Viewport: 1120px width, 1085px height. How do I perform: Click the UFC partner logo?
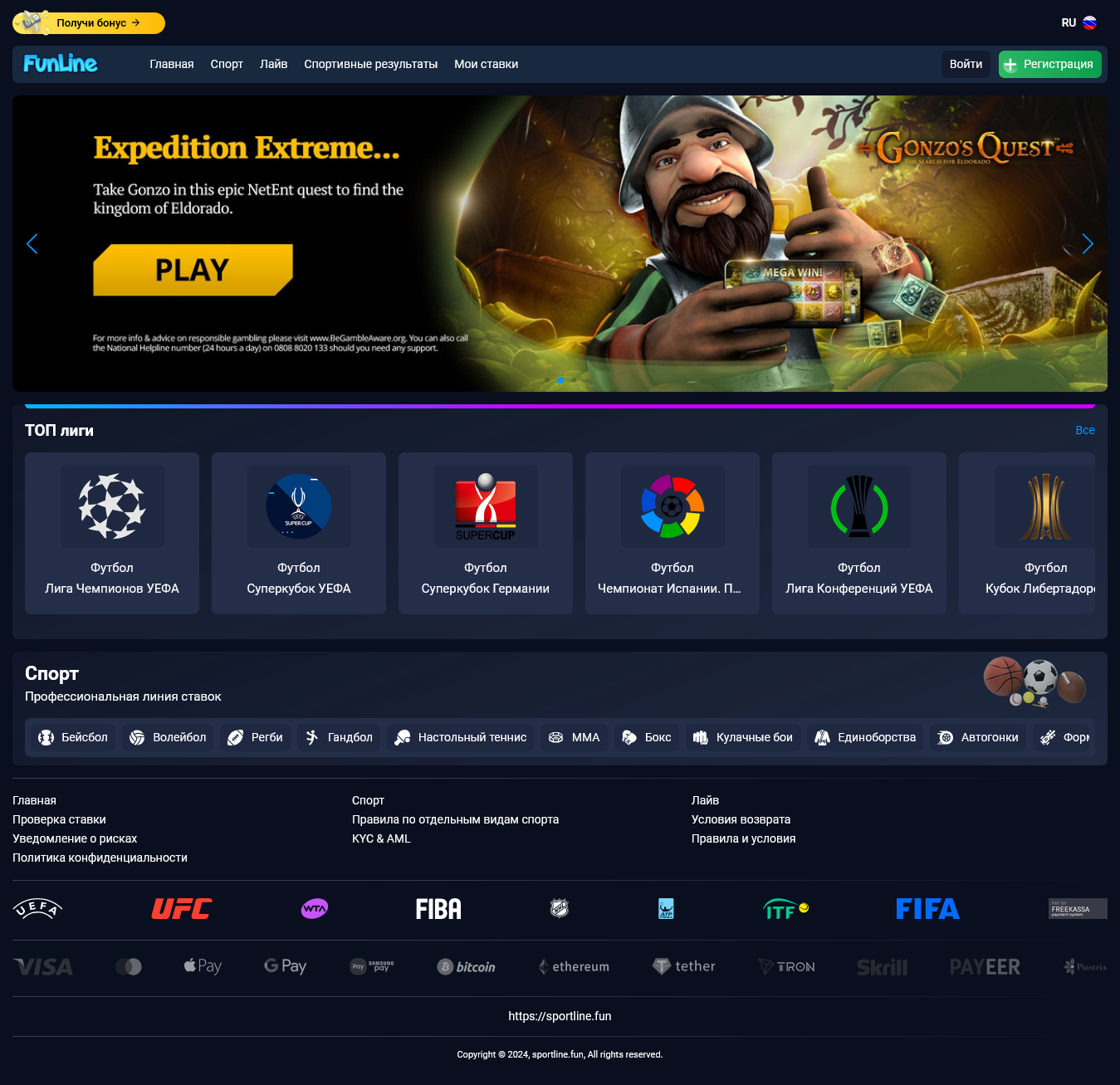[181, 908]
